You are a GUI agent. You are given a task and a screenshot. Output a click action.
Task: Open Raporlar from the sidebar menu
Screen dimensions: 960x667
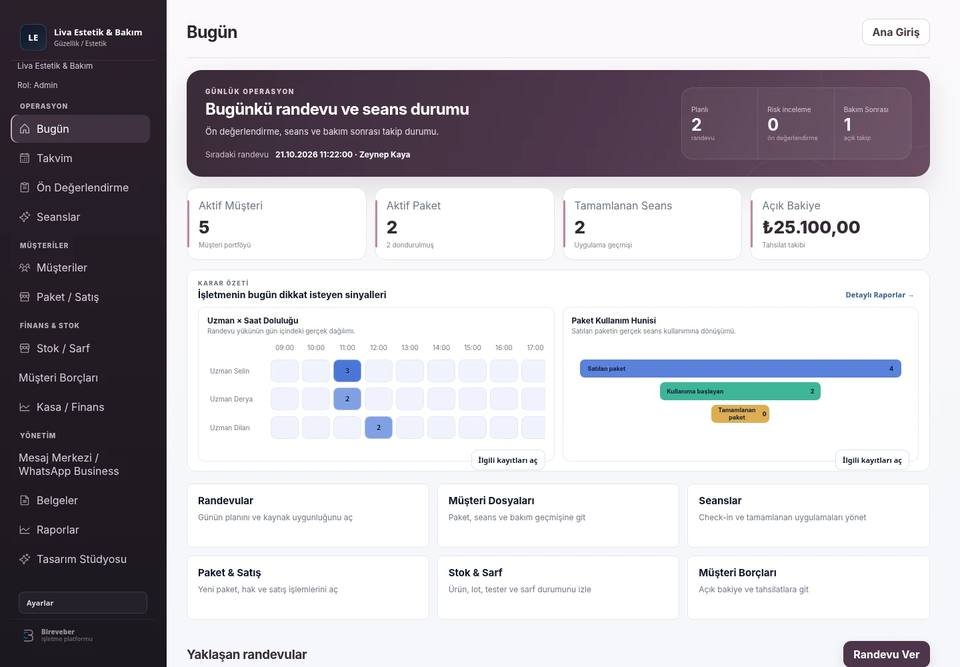(80, 530)
